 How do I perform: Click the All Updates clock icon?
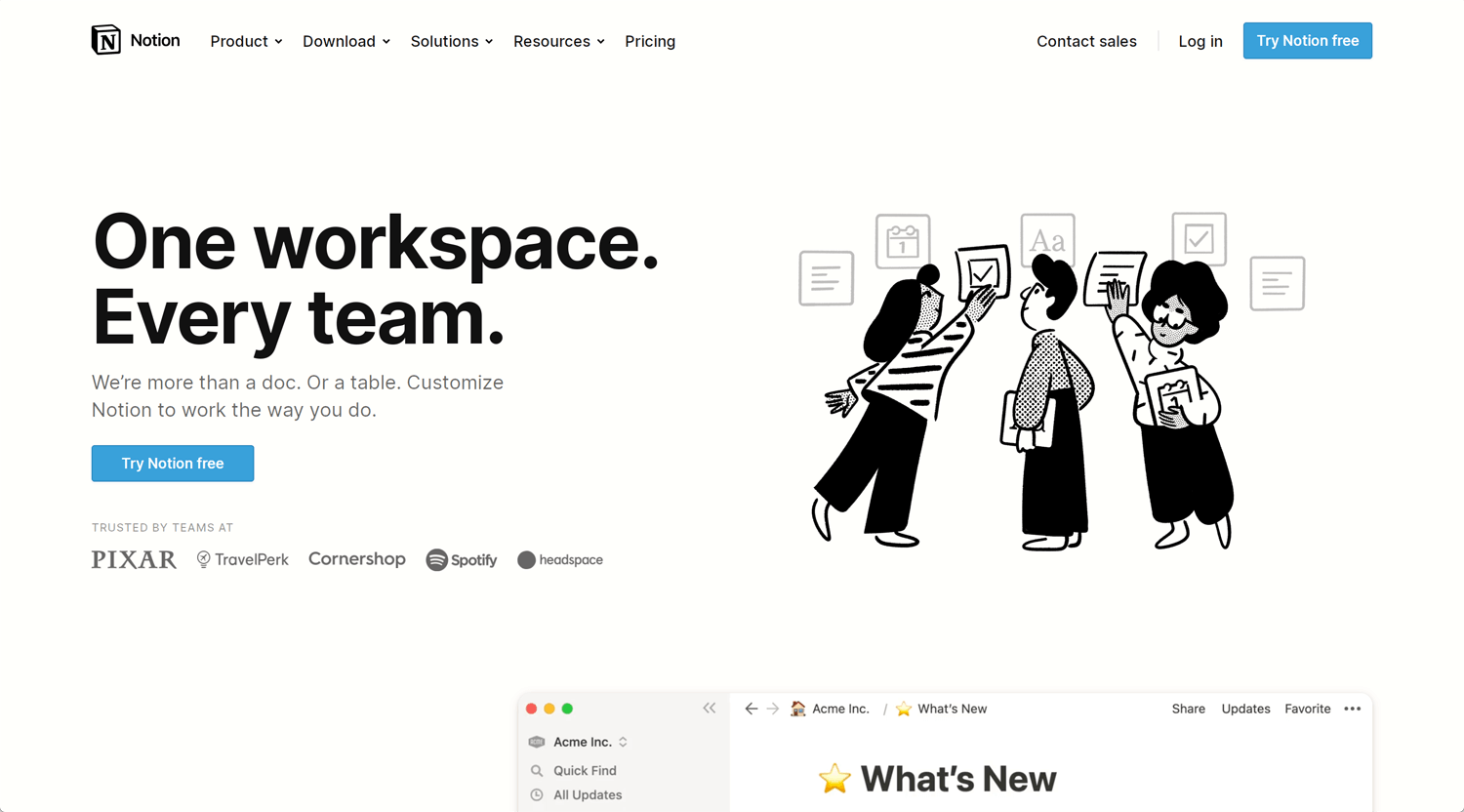click(537, 794)
